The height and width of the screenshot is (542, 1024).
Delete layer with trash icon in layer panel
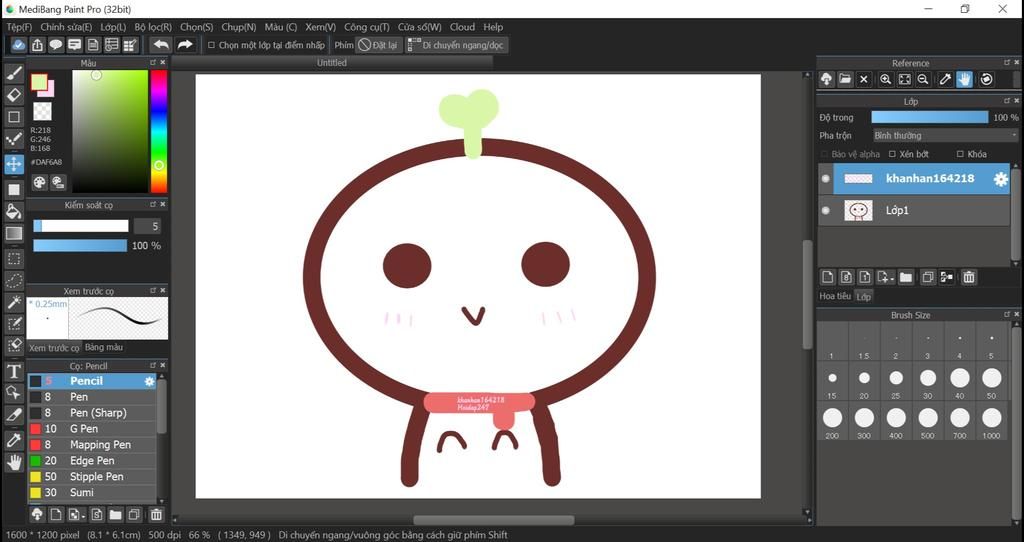(968, 278)
